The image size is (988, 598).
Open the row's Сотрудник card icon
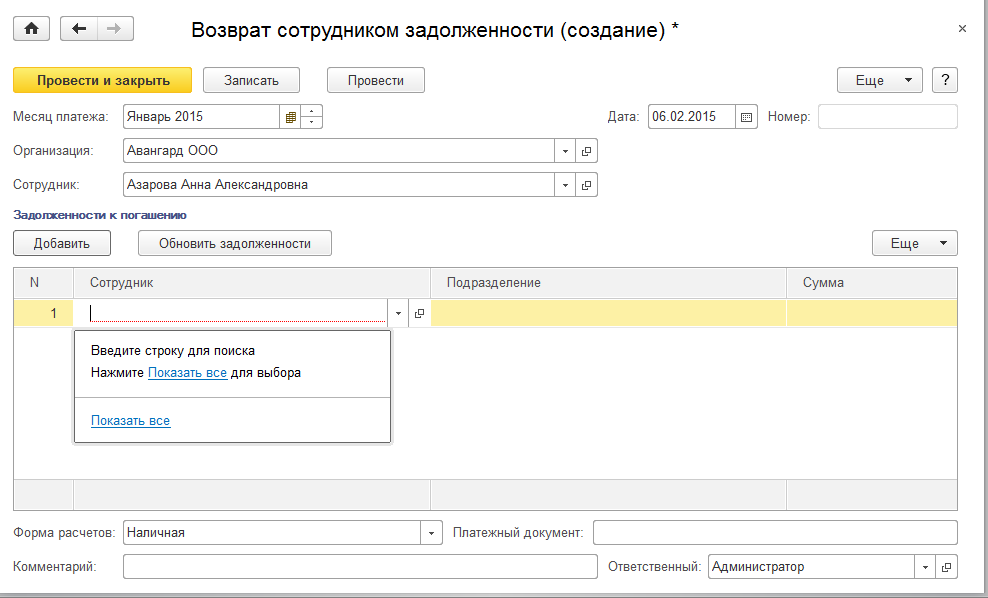419,313
